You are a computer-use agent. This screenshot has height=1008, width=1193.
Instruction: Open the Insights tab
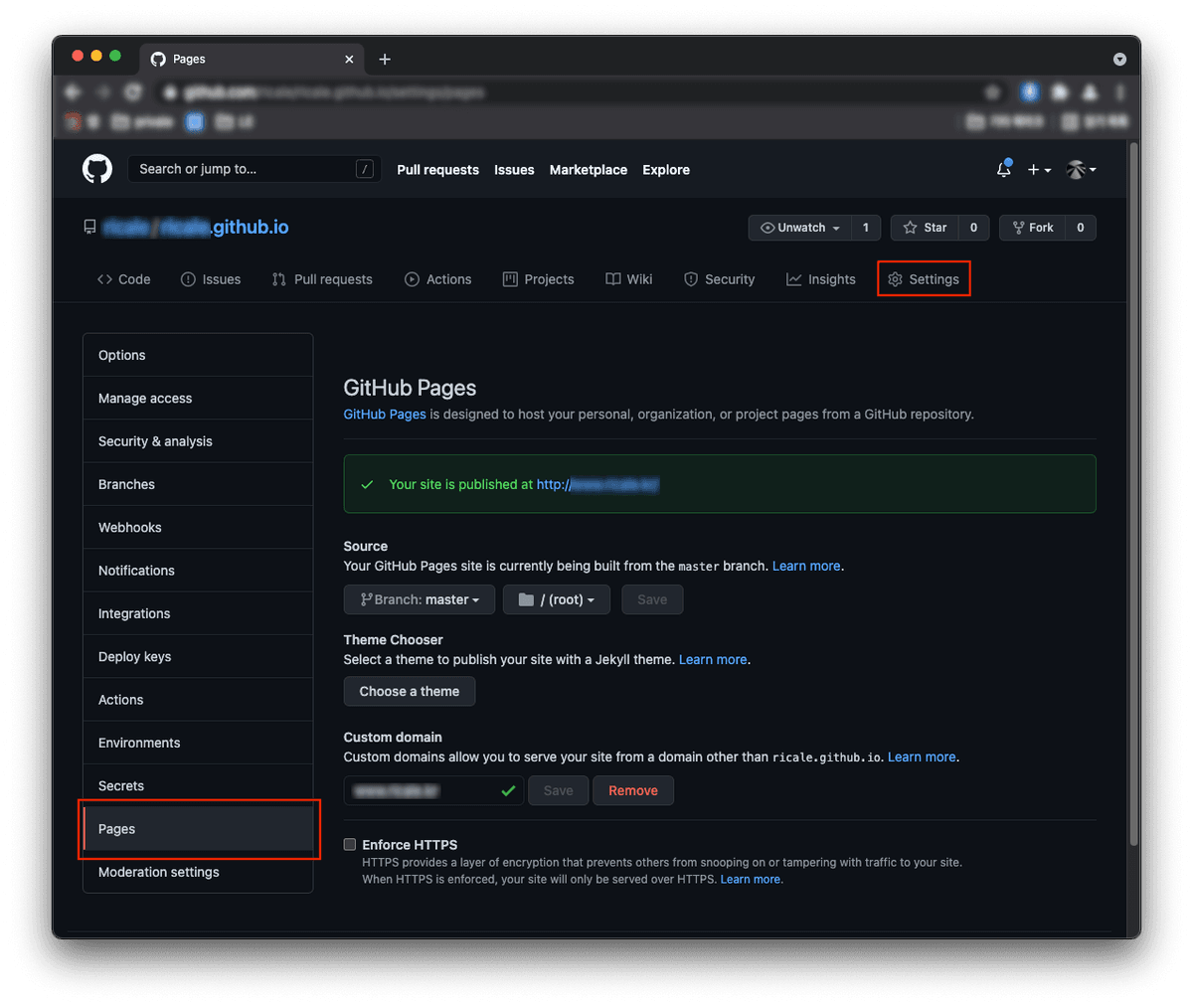click(821, 279)
